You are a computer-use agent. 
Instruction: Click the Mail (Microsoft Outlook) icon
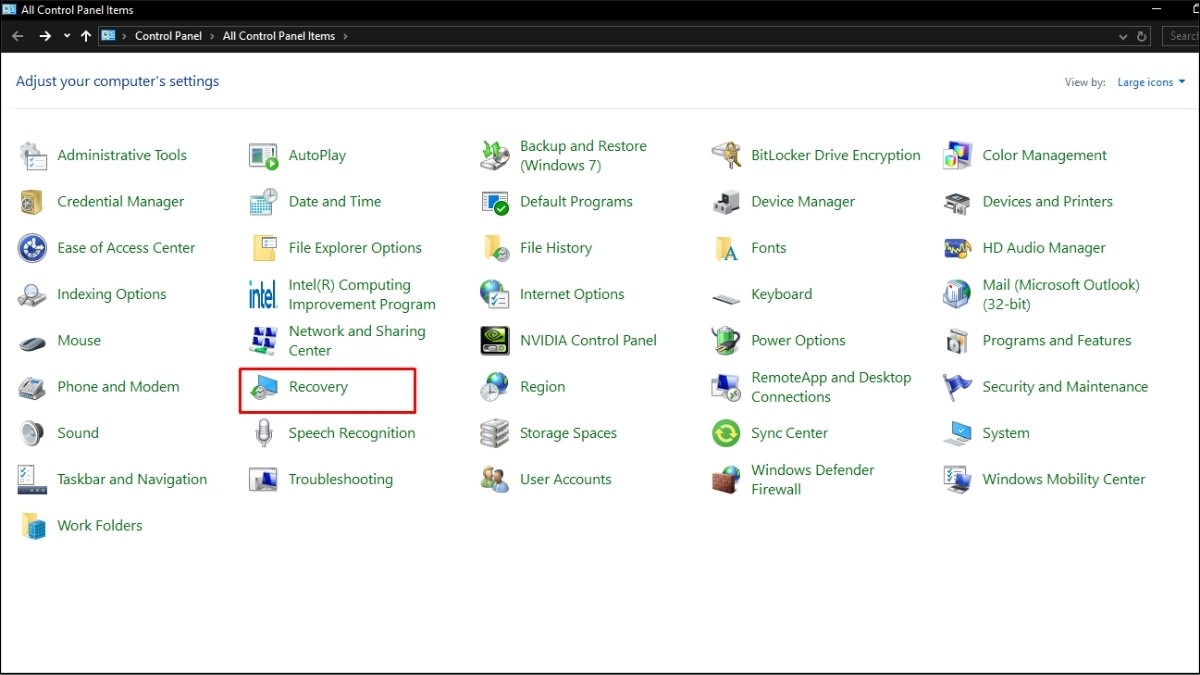tap(958, 295)
